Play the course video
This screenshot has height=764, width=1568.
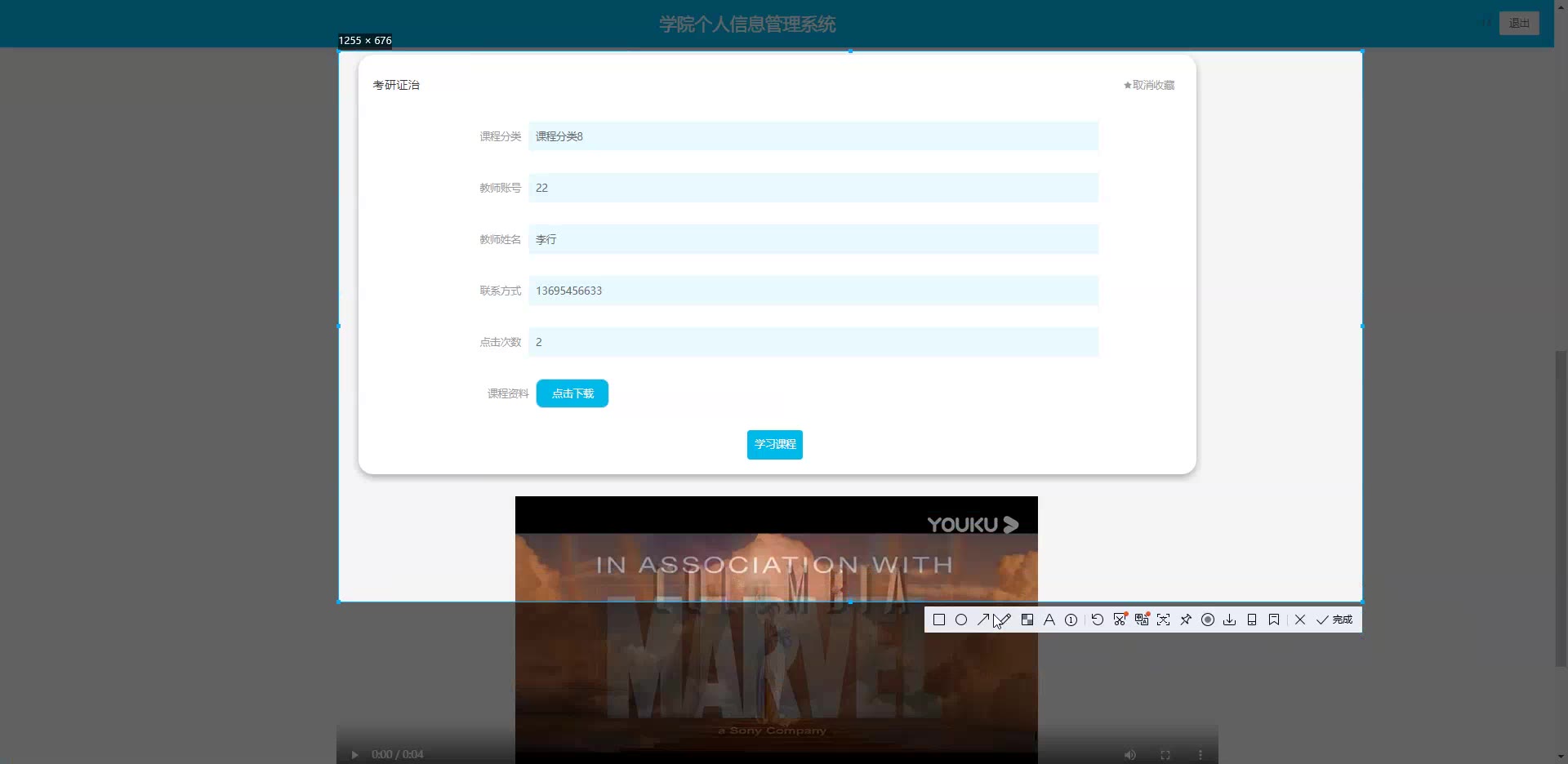[x=354, y=754]
